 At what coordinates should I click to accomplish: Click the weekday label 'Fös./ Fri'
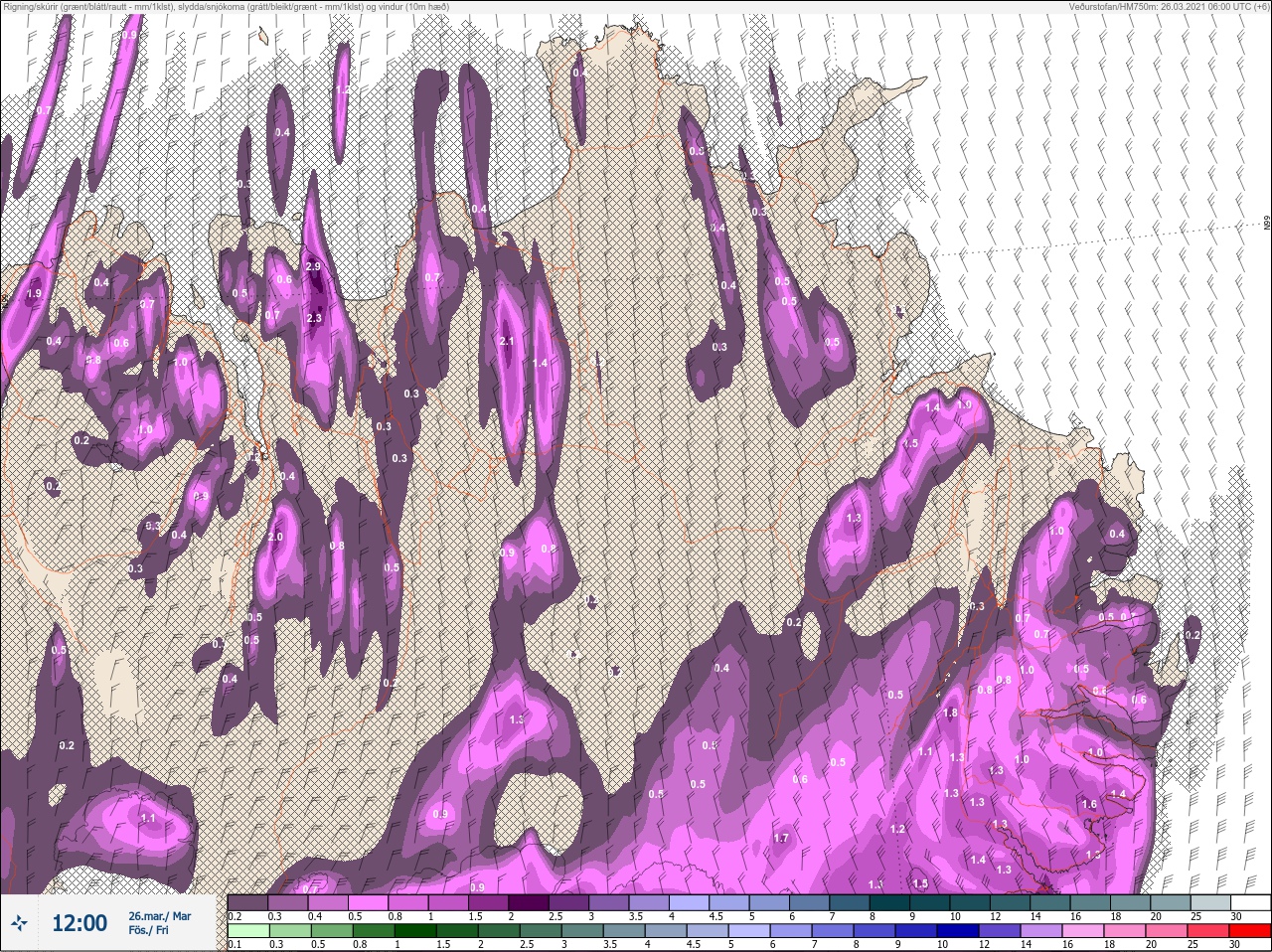(148, 931)
